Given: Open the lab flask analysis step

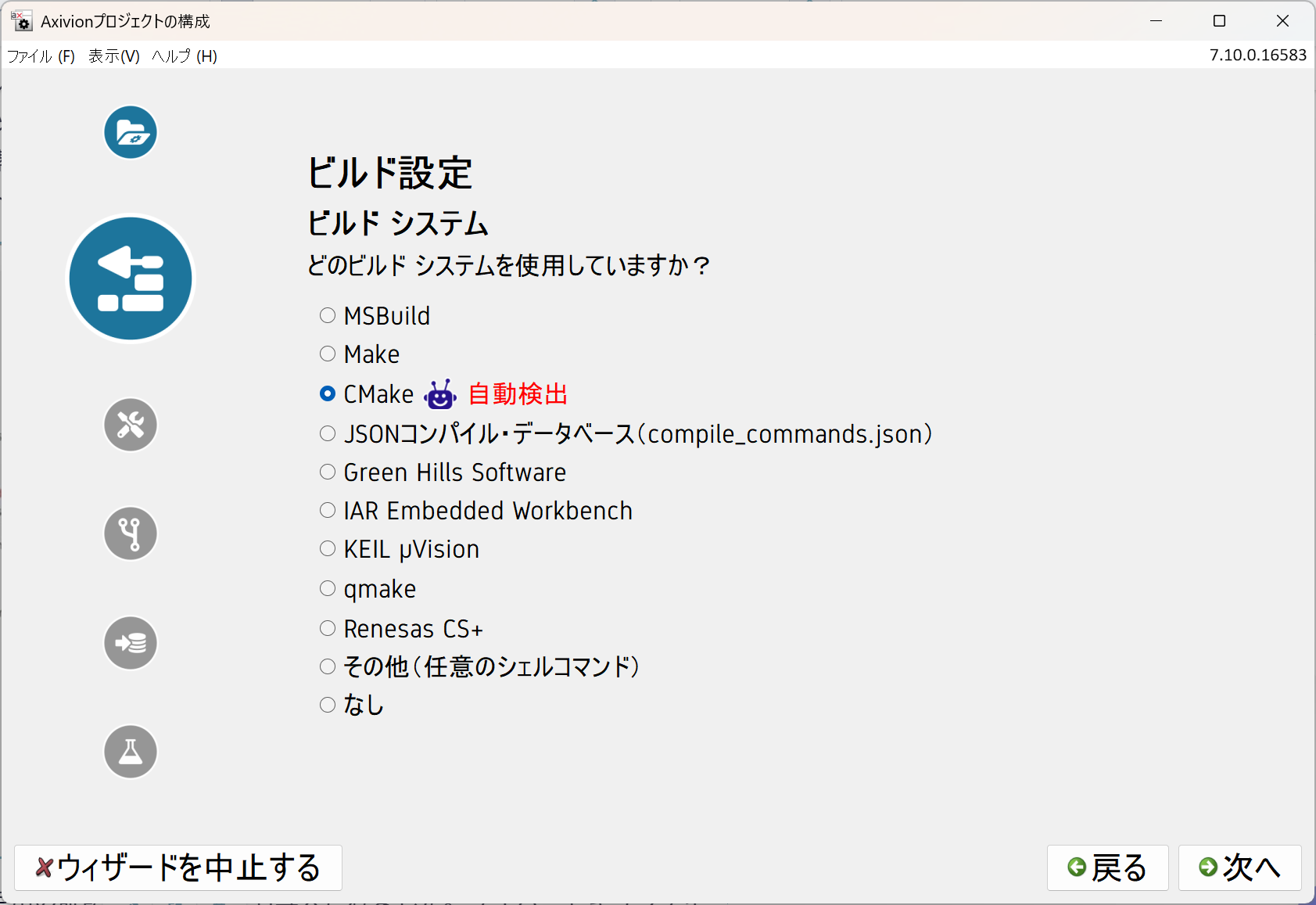Looking at the screenshot, I should [x=131, y=752].
